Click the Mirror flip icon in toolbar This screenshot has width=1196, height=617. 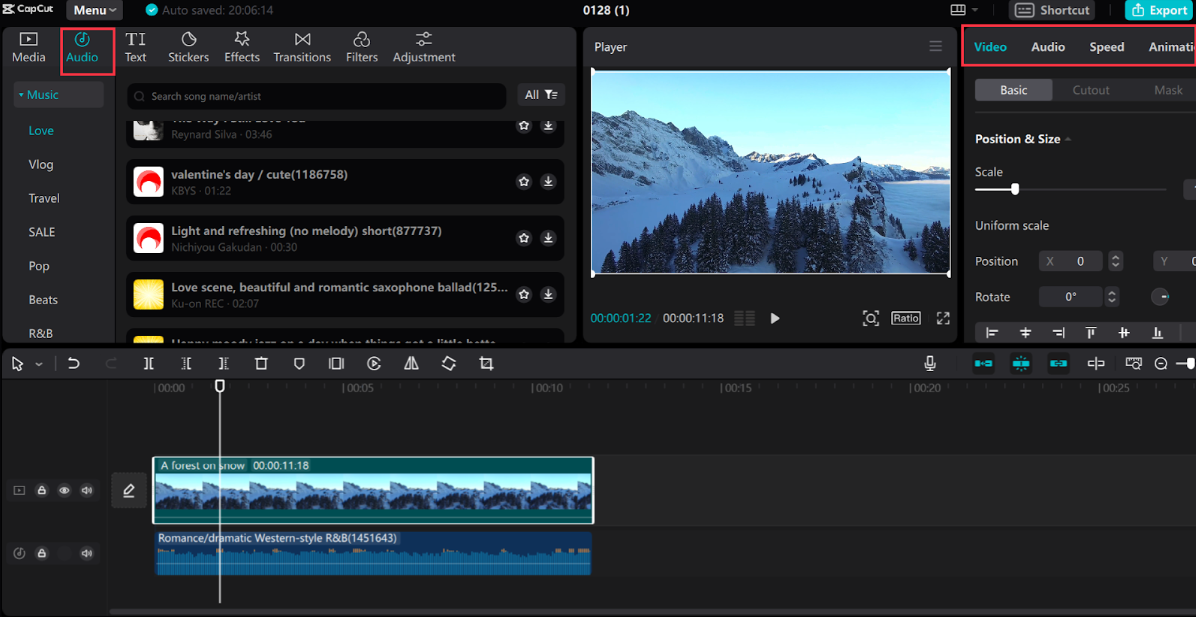click(x=411, y=364)
